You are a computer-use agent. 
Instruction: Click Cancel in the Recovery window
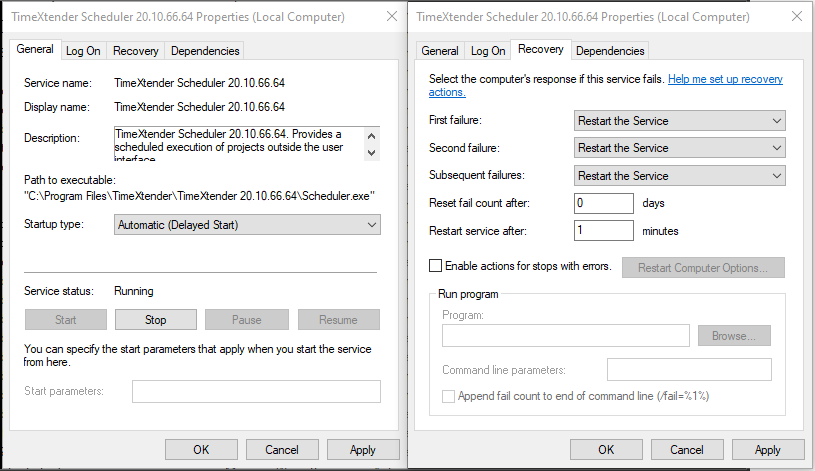pos(687,450)
